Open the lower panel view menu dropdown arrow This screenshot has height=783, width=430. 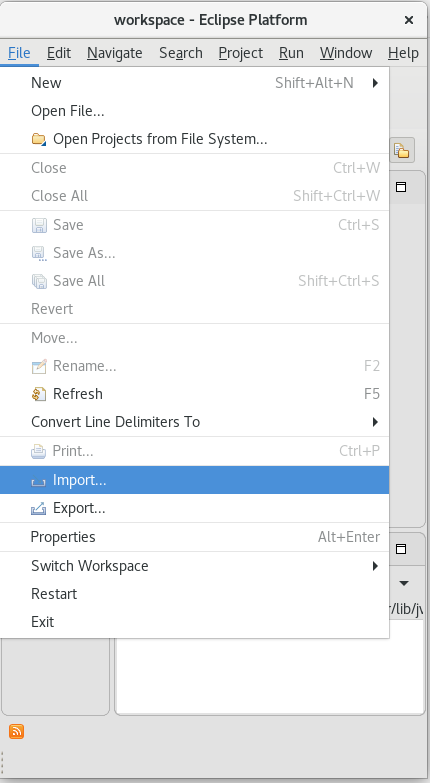point(404,583)
